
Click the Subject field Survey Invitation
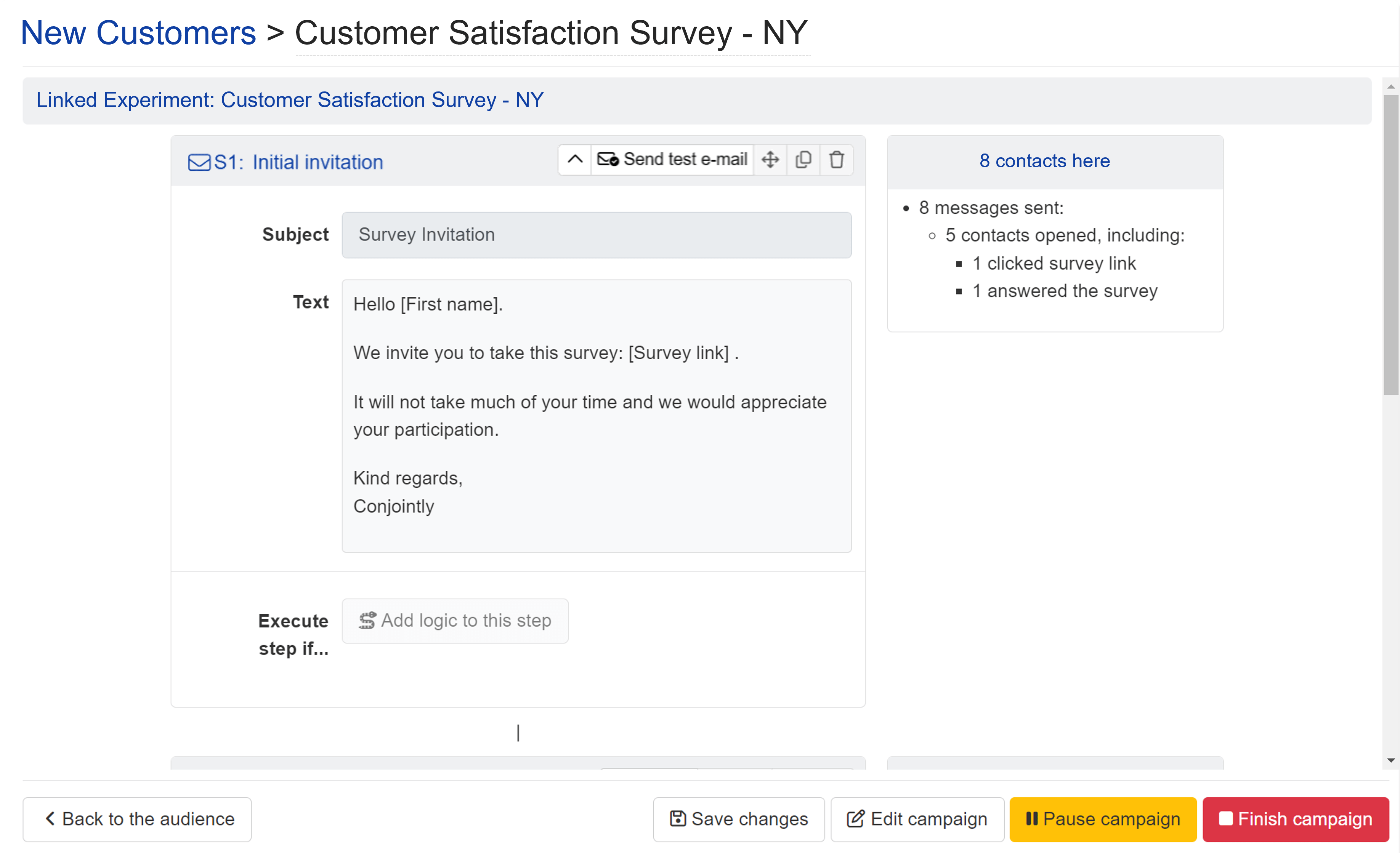pos(596,235)
